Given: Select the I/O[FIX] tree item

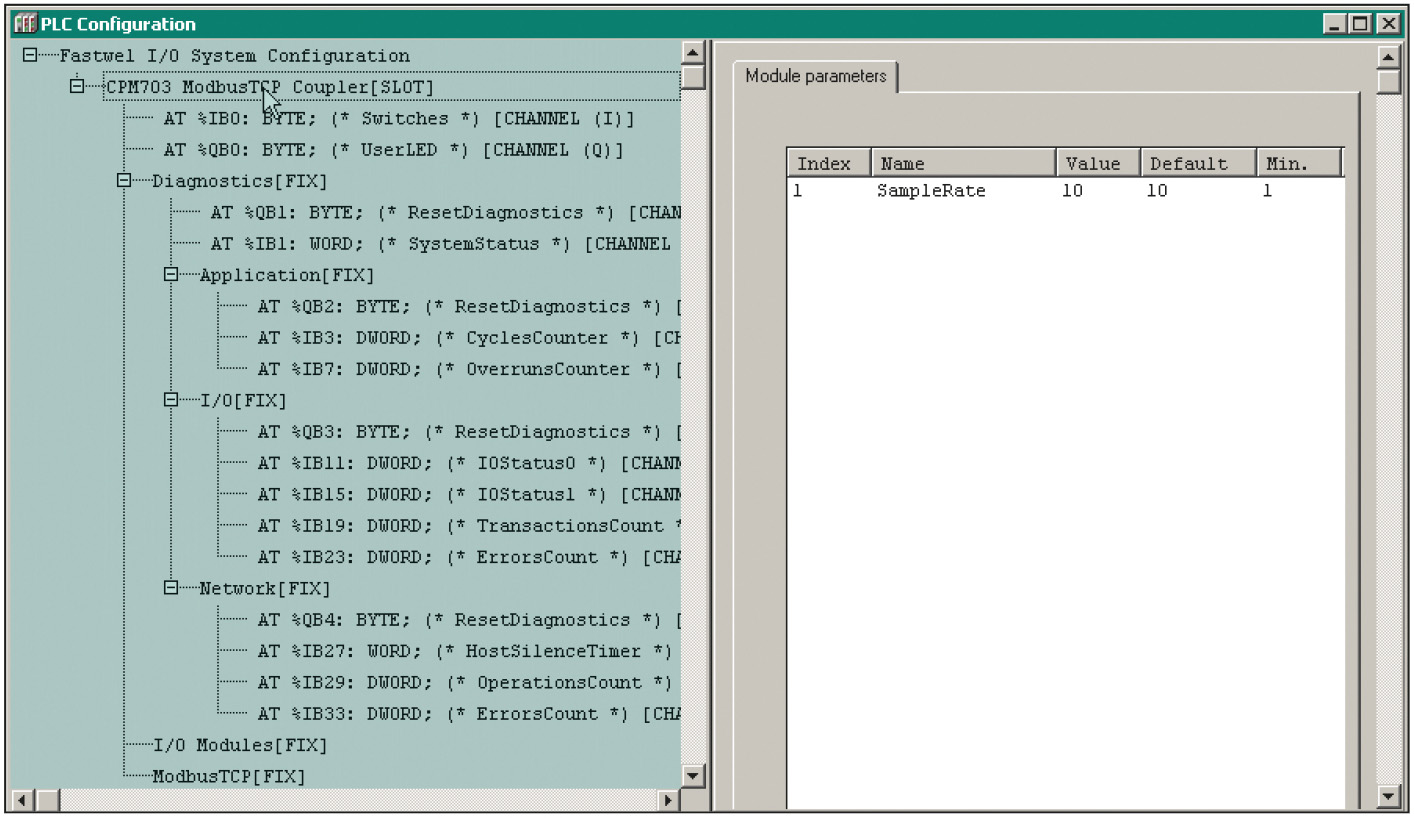Looking at the screenshot, I should (x=243, y=400).
